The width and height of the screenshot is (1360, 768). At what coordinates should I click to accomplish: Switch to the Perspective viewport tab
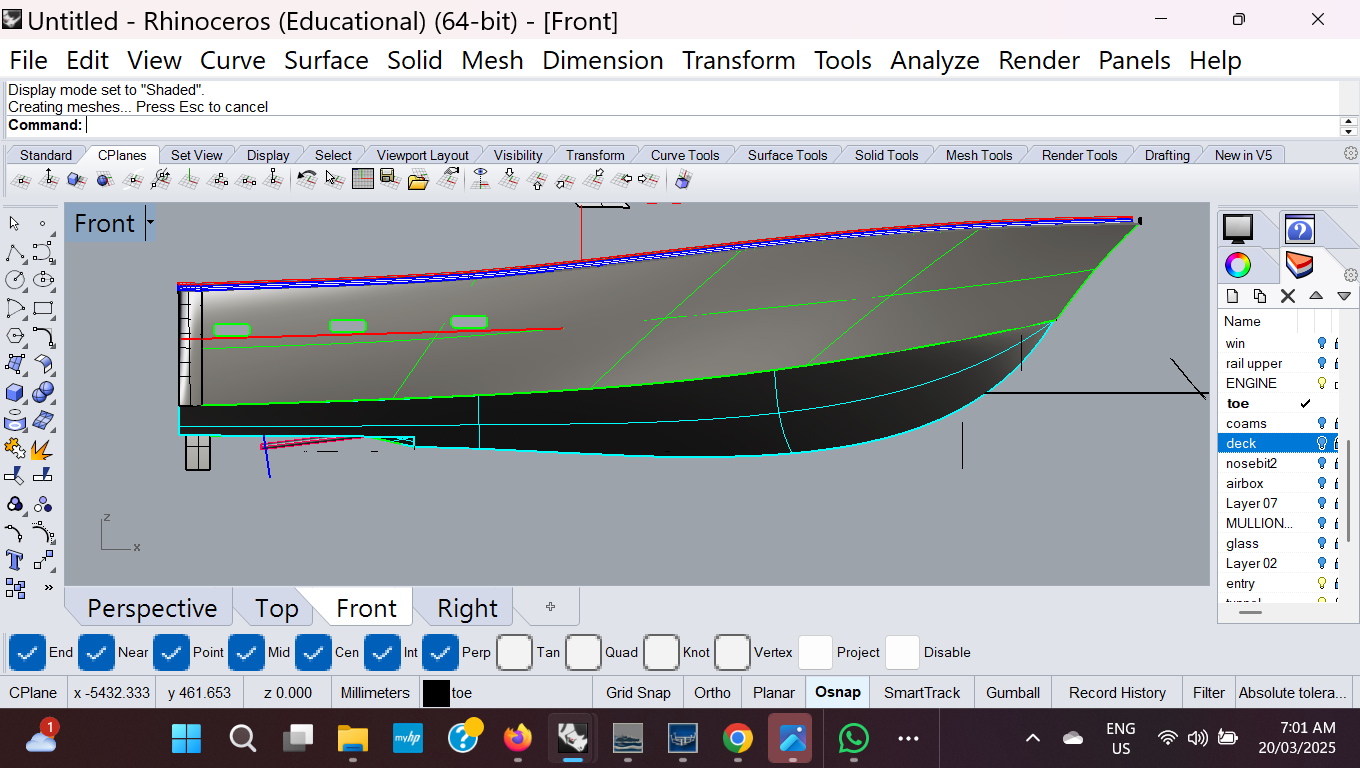151,608
